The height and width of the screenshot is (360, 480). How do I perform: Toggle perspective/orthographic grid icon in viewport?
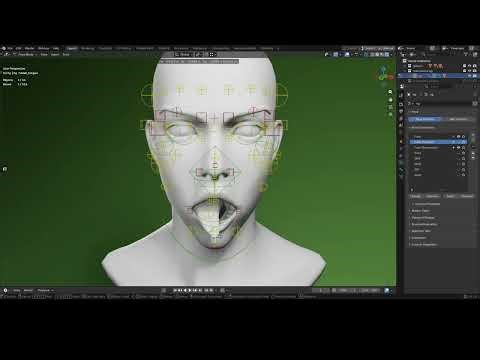tap(390, 115)
